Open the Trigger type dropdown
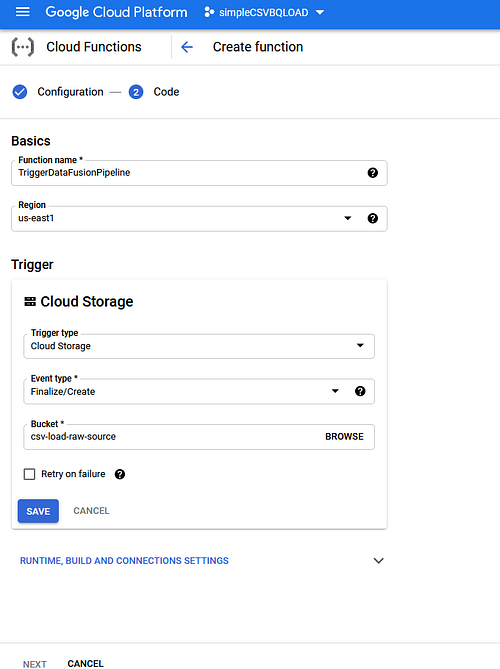 199,346
